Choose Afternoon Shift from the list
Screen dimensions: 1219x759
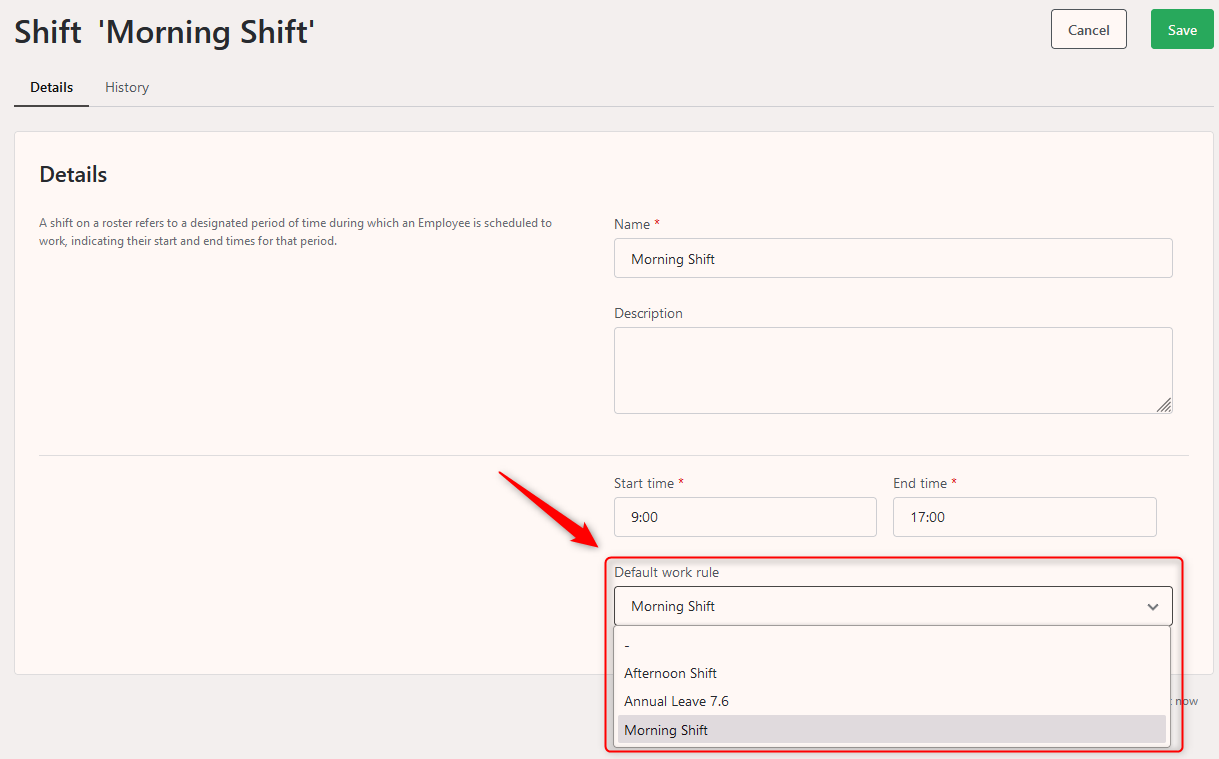(892, 673)
